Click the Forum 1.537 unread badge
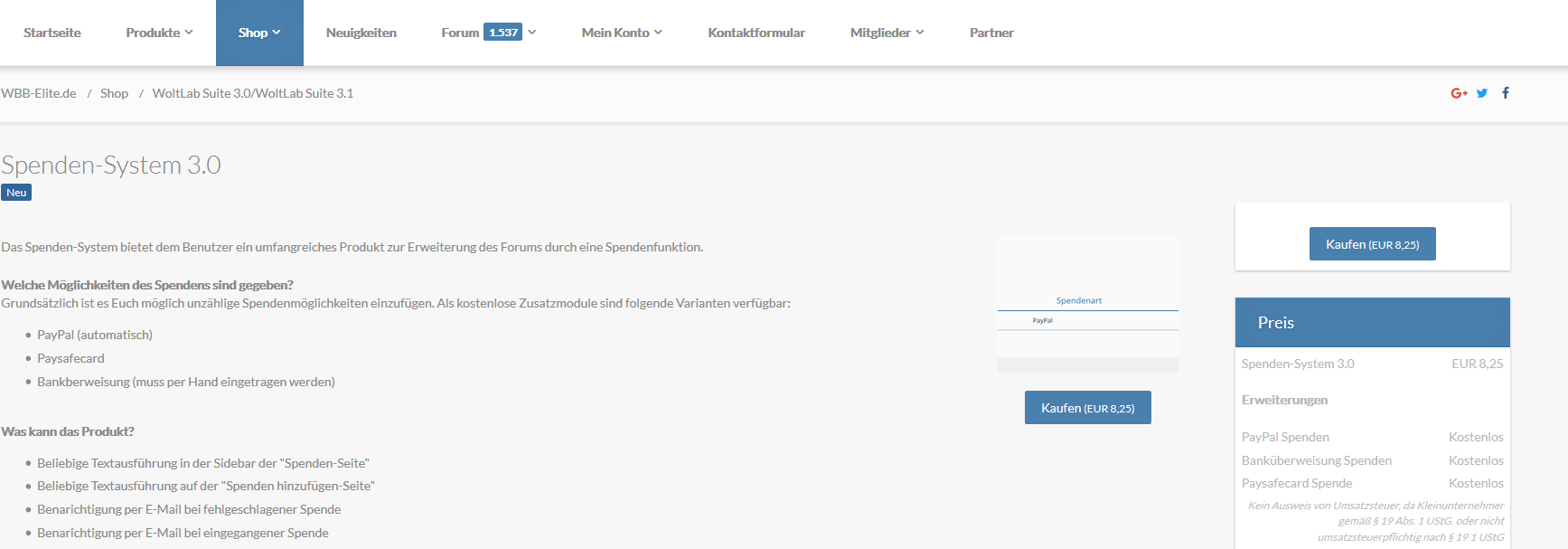This screenshot has height=549, width=1568. [x=502, y=33]
